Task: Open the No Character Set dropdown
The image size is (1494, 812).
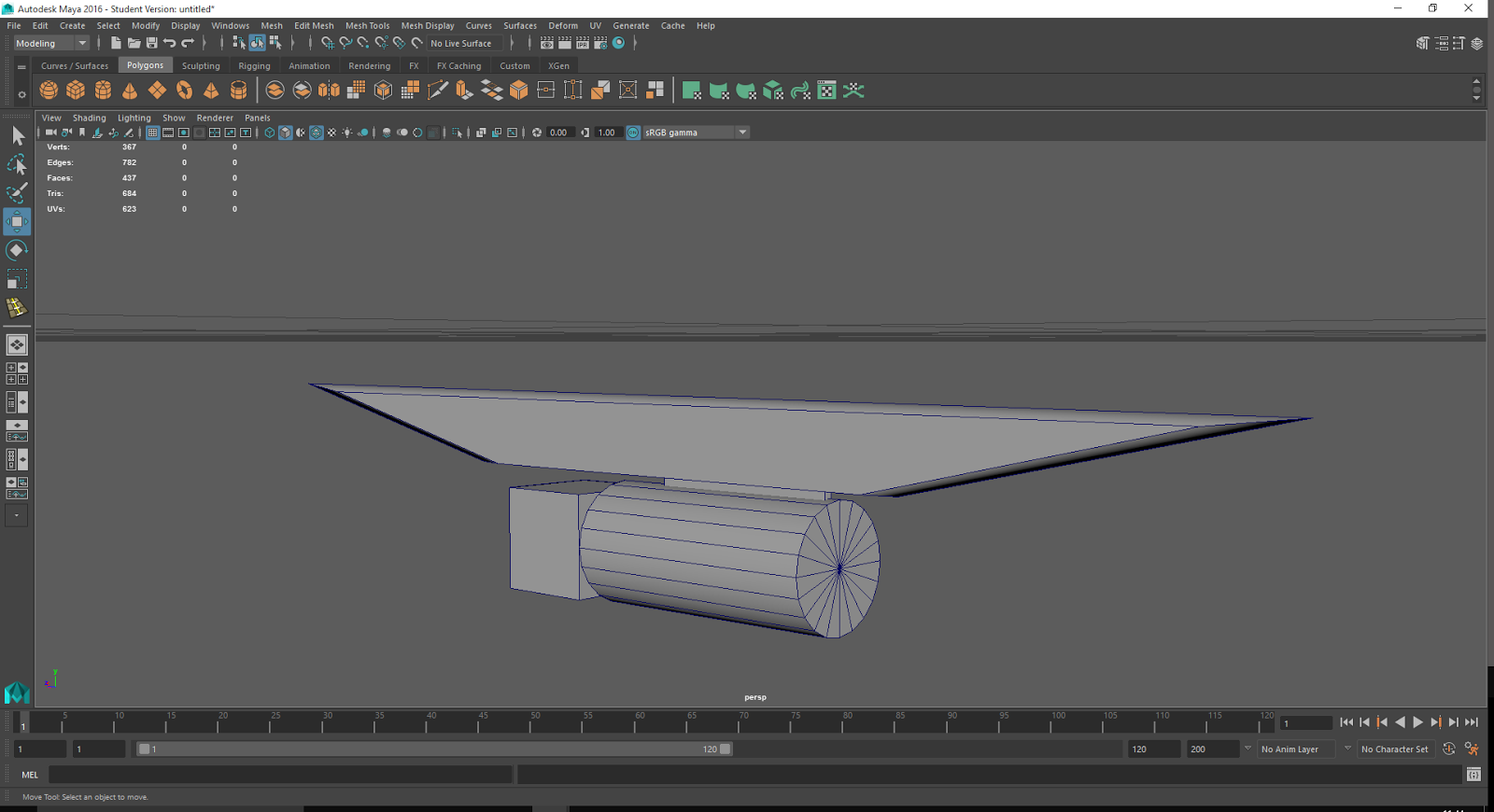Action: 1394,749
